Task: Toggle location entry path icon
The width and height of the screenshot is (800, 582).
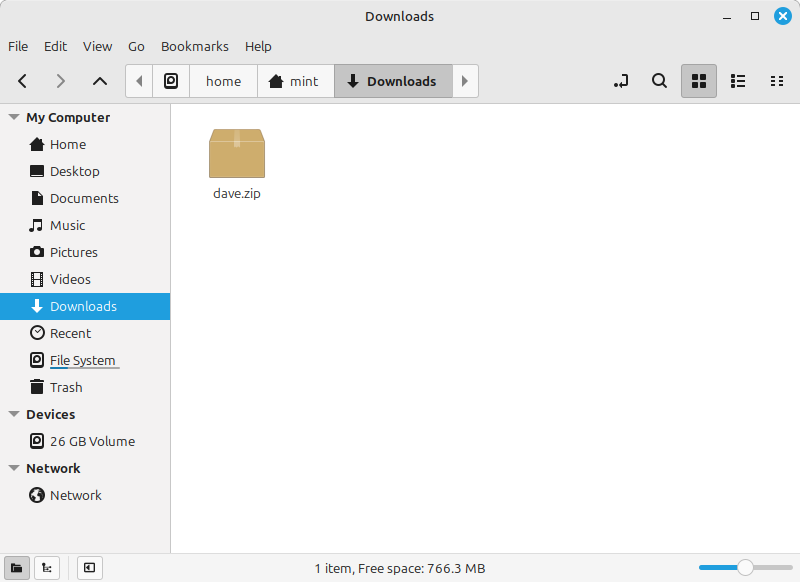Action: tap(621, 81)
